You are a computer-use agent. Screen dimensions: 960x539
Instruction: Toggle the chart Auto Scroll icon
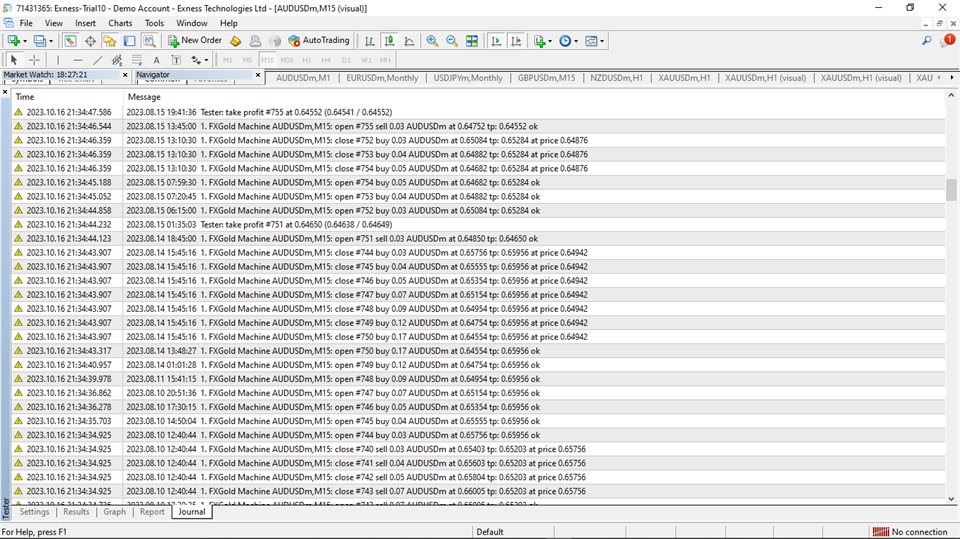pos(496,41)
